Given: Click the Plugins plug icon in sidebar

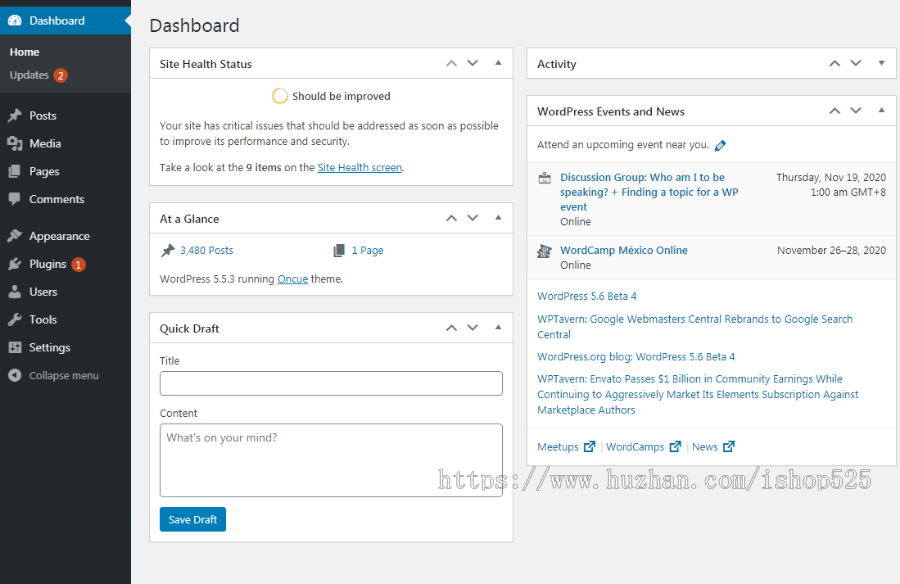Looking at the screenshot, I should point(15,264).
